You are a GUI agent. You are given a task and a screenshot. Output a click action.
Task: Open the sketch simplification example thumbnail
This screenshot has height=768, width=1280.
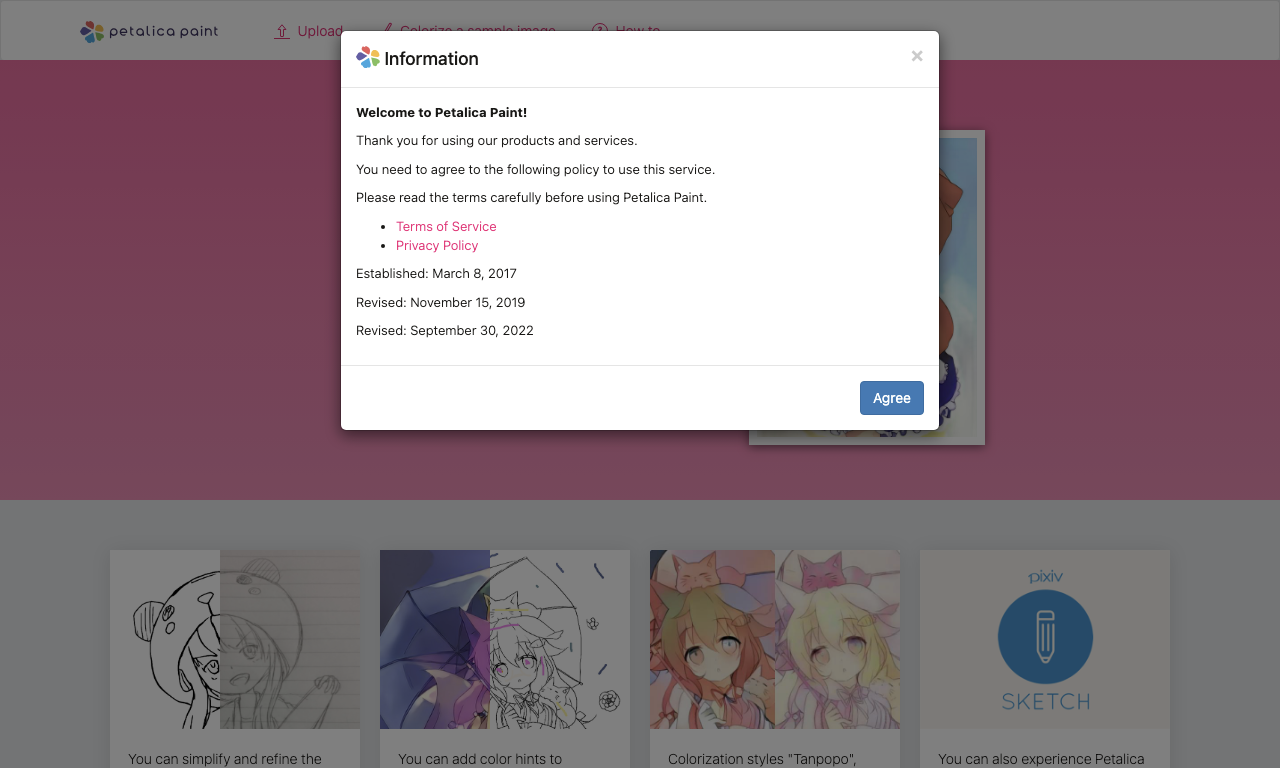235,639
